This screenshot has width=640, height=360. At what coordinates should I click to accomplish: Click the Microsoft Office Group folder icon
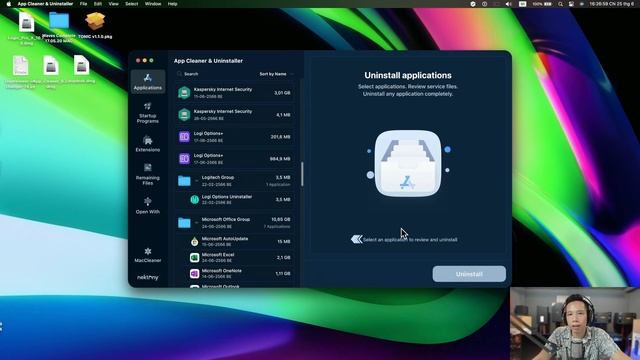pos(184,222)
